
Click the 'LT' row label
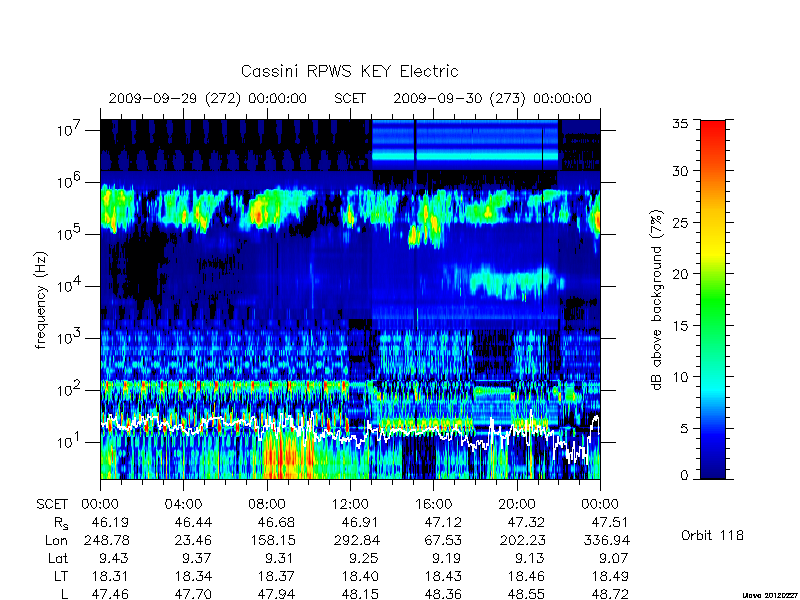click(61, 576)
